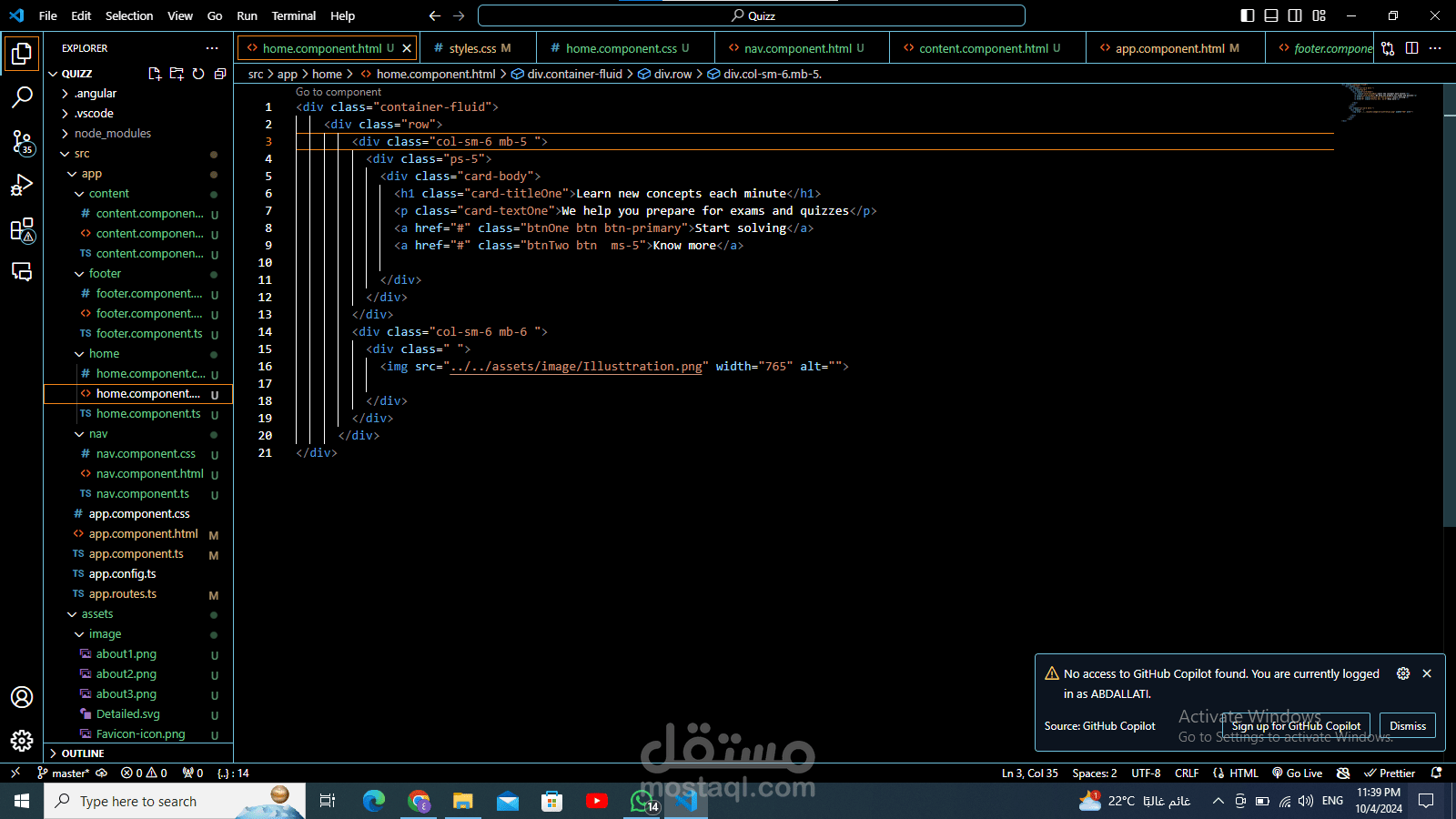
Task: Open changes compare icon in editor toolbar
Action: (1388, 48)
